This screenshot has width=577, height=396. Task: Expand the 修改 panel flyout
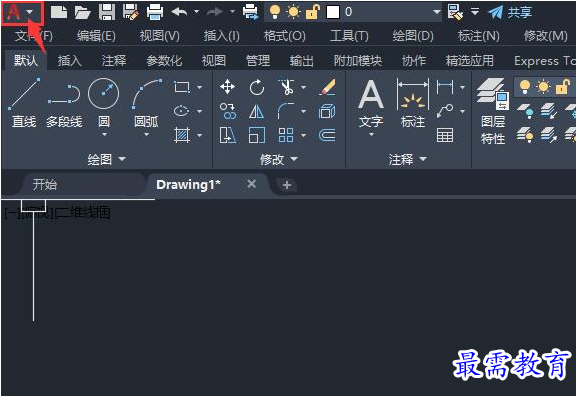point(279,159)
